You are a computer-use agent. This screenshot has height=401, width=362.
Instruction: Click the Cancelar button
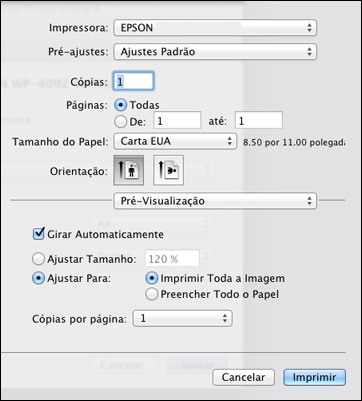click(x=243, y=377)
